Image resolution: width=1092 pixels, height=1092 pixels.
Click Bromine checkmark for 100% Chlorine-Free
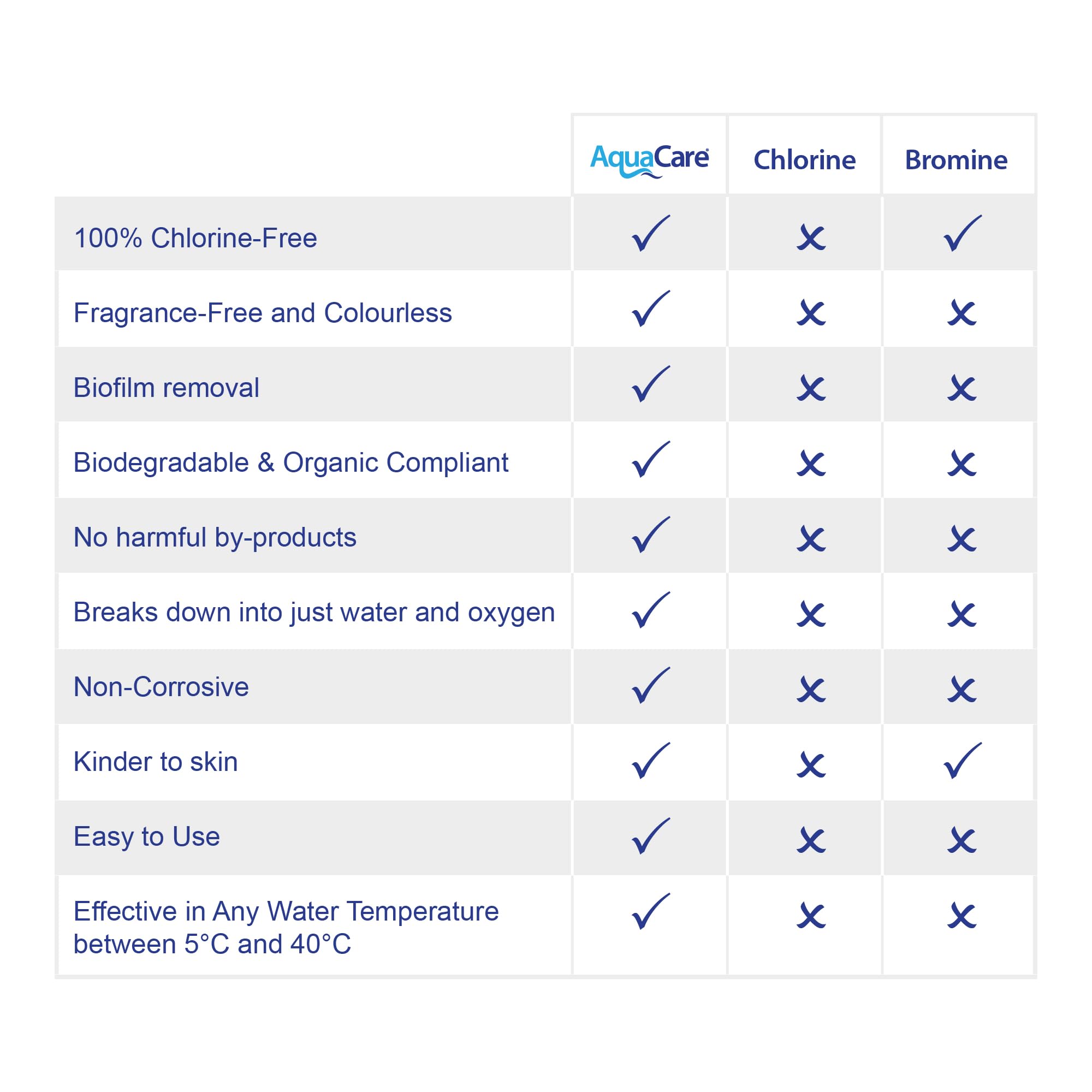pyautogui.click(x=962, y=234)
